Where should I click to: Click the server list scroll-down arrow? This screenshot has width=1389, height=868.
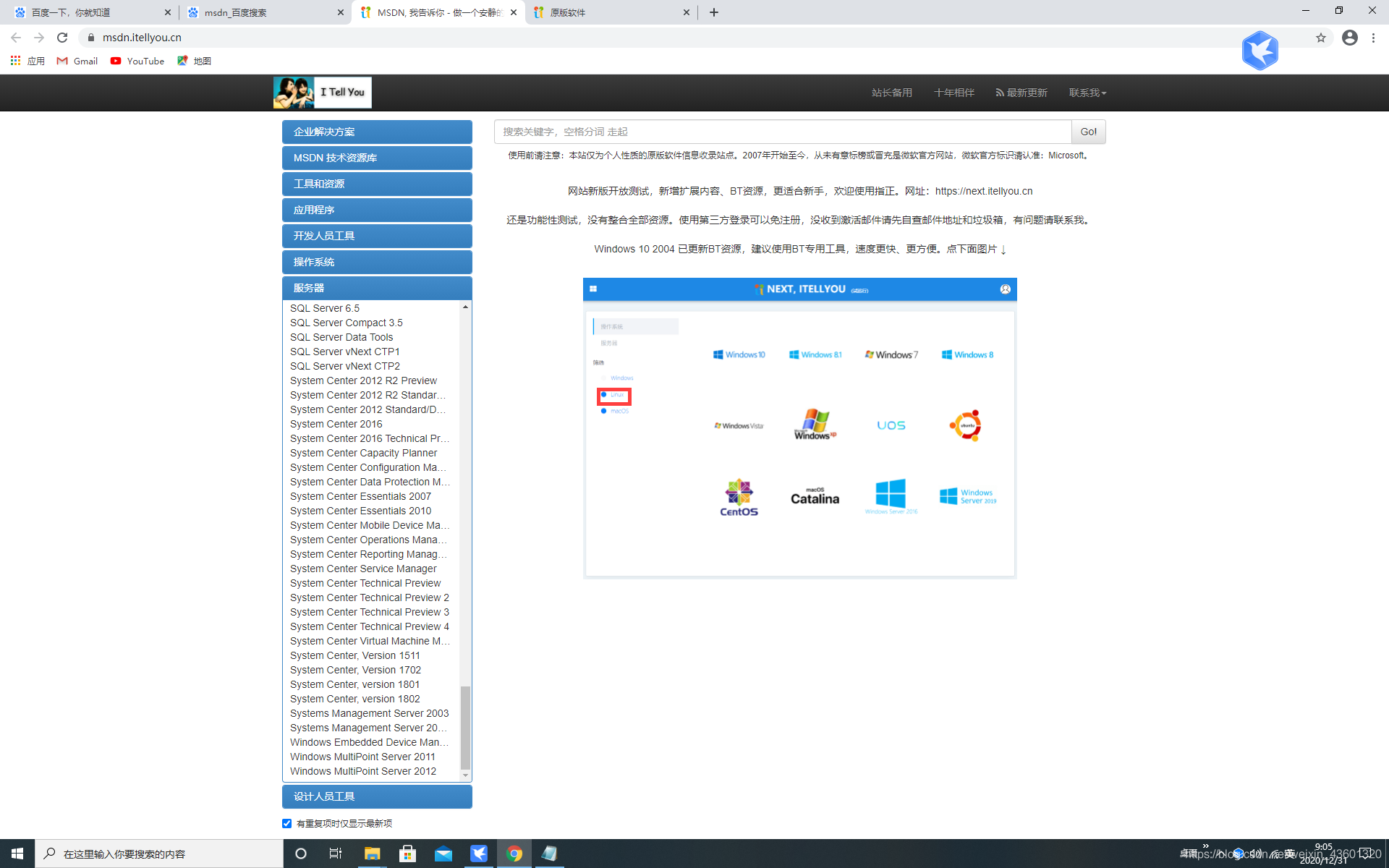click(465, 775)
